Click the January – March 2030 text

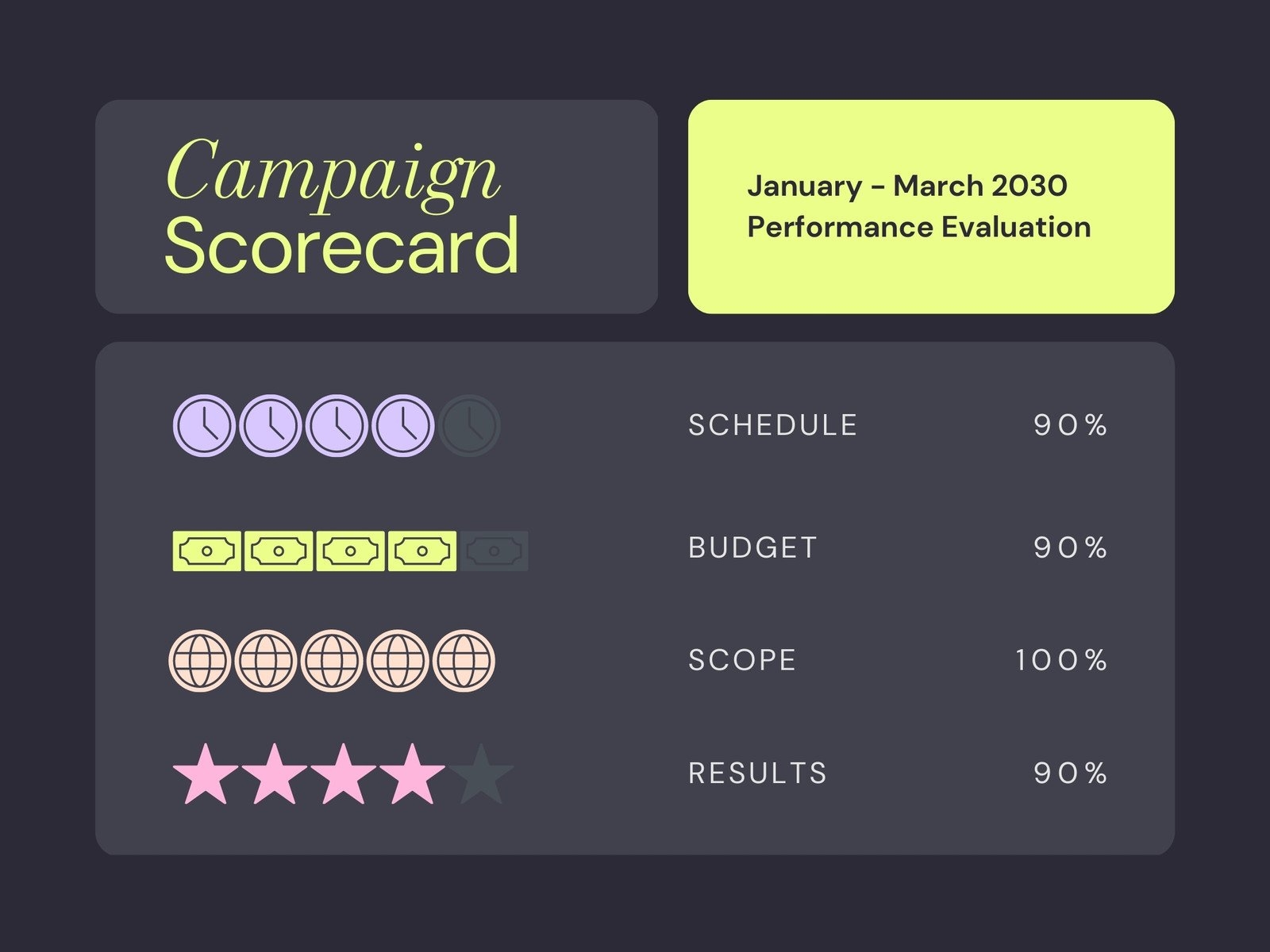pyautogui.click(x=907, y=186)
